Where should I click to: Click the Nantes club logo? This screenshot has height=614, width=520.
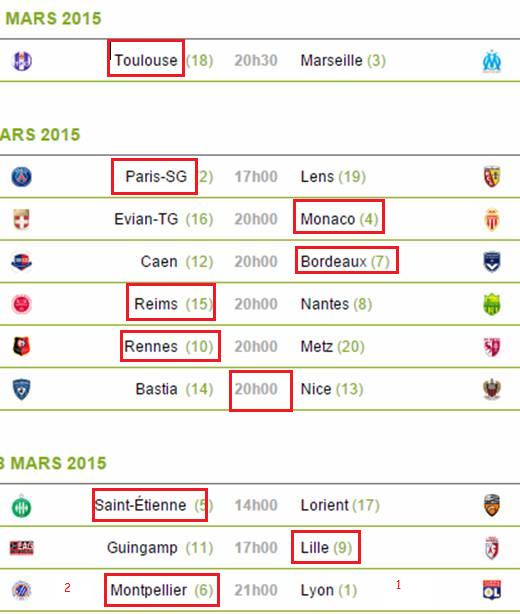click(492, 304)
